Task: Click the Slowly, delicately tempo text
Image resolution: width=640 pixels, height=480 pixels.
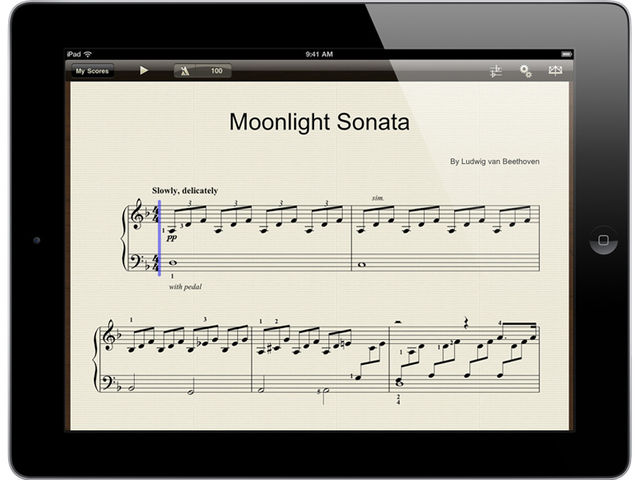Action: coord(185,191)
